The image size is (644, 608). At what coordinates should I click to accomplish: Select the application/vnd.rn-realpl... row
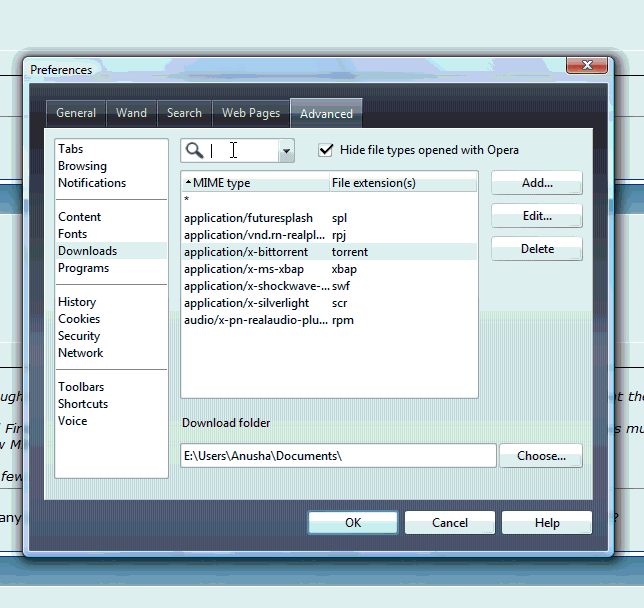[x=329, y=235]
